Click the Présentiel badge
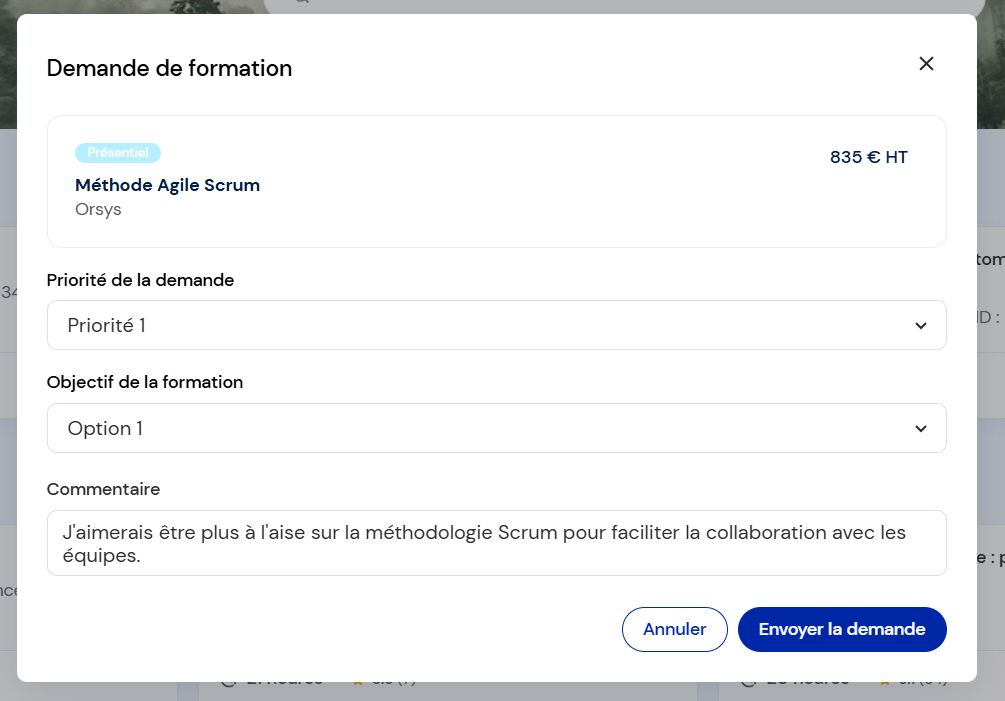This screenshot has height=701, width=1005. click(118, 153)
